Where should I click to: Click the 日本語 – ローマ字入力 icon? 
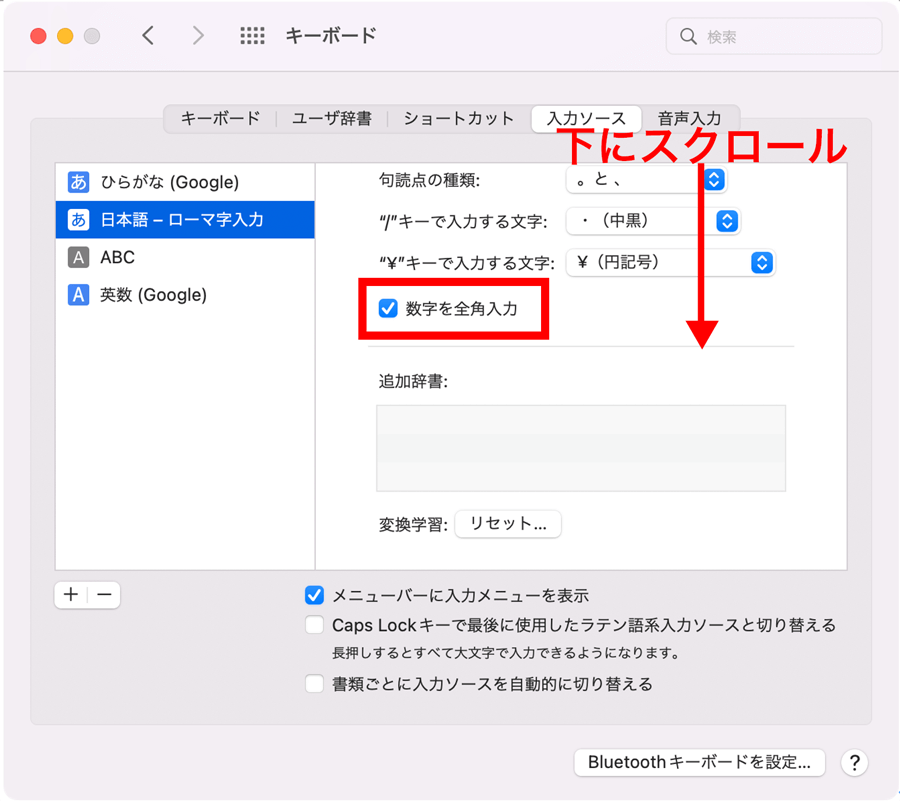click(x=79, y=219)
